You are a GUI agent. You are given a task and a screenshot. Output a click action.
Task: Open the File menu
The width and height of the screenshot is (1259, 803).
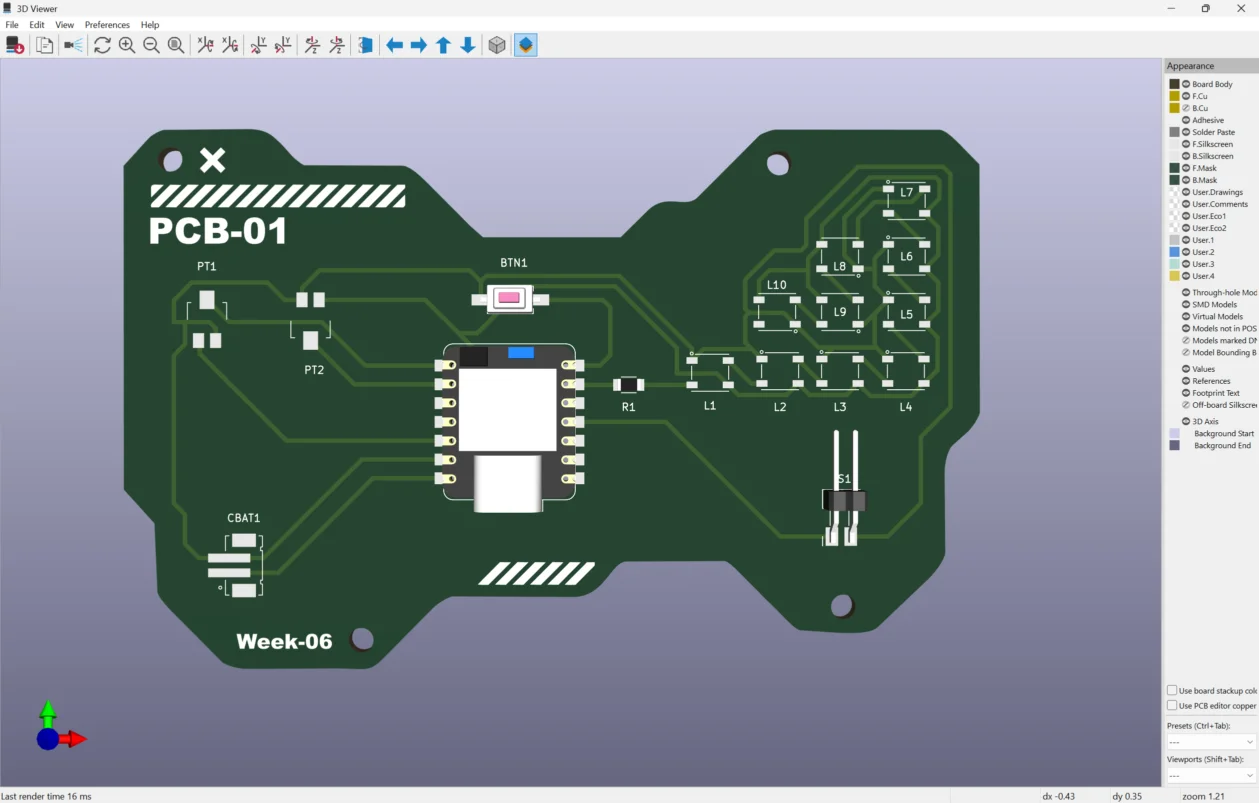(x=12, y=25)
